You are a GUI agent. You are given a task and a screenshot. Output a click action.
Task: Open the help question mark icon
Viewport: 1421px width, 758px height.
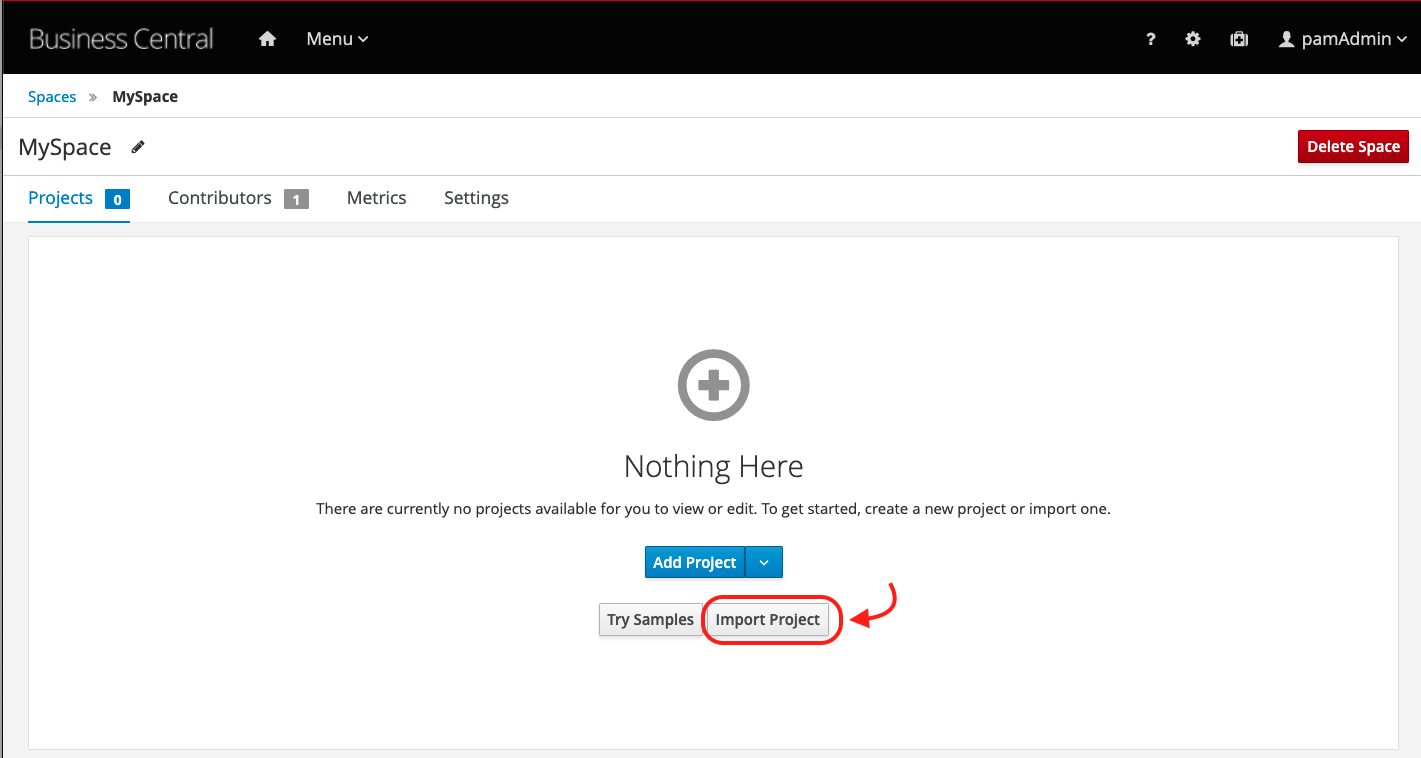click(1151, 39)
